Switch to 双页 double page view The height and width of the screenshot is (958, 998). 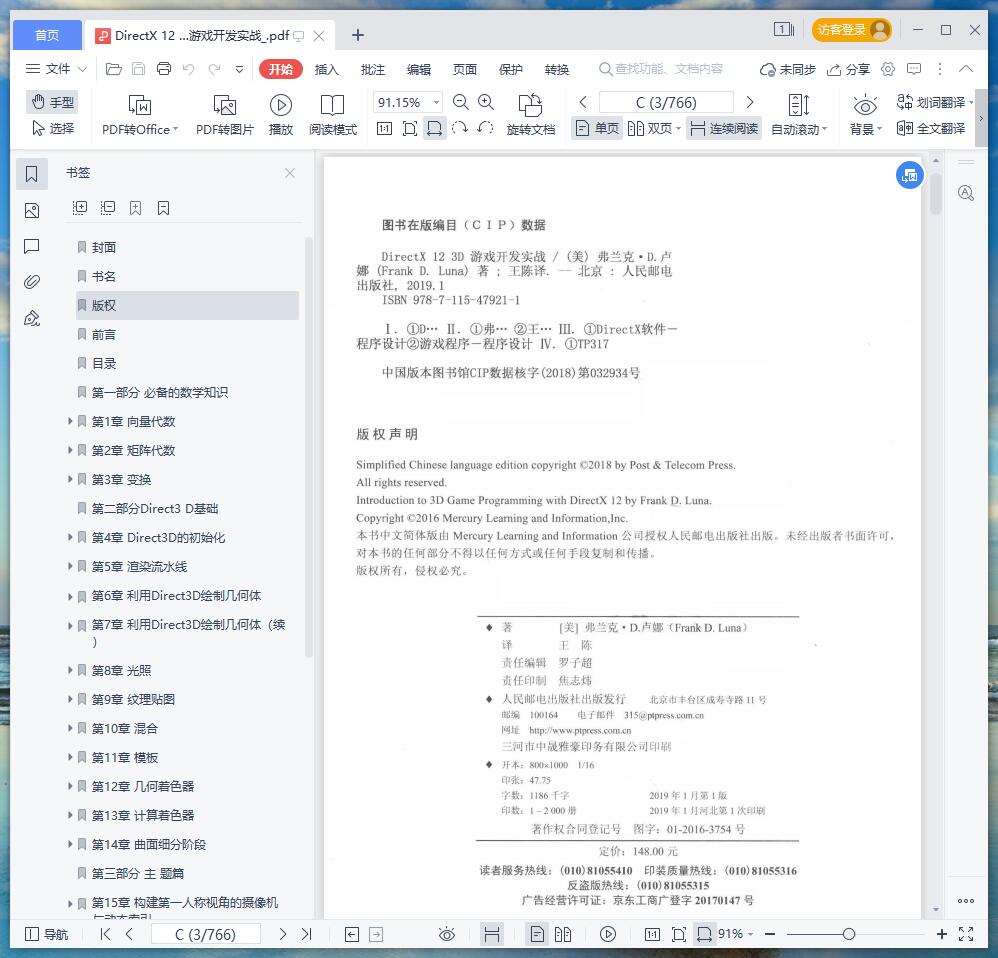pyautogui.click(x=654, y=129)
